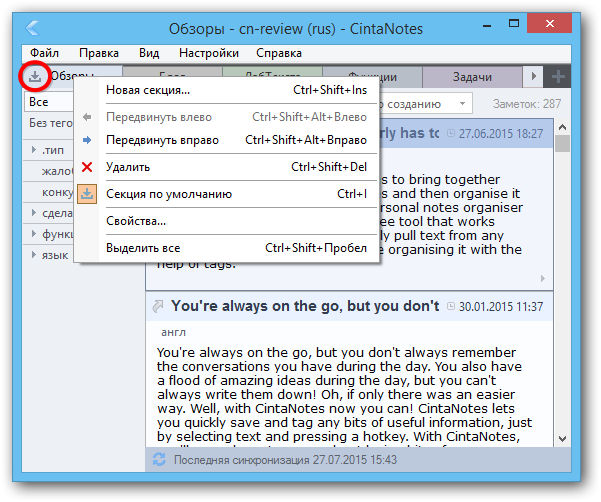This screenshot has width=601, height=502.
Task: Click clock icon beside 30.01.2015 11:37
Action: 451,306
